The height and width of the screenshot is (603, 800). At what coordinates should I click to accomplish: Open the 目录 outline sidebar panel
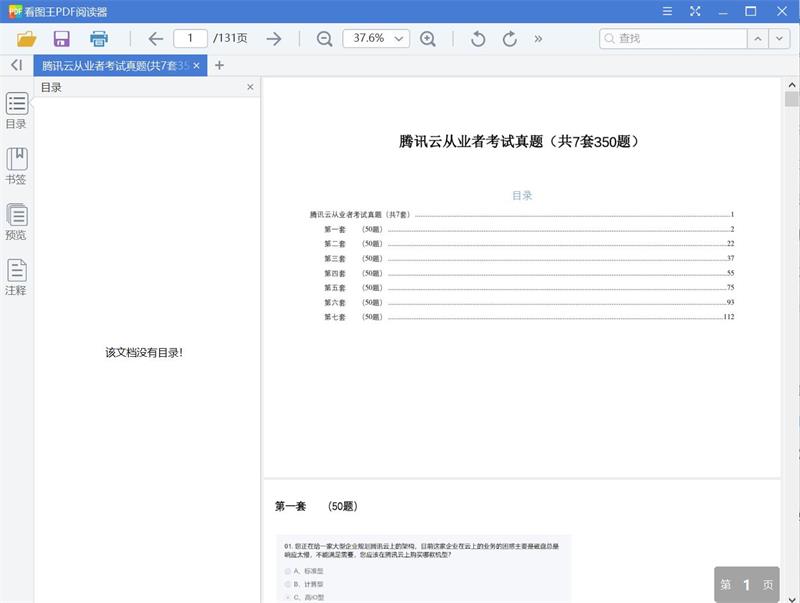16,111
